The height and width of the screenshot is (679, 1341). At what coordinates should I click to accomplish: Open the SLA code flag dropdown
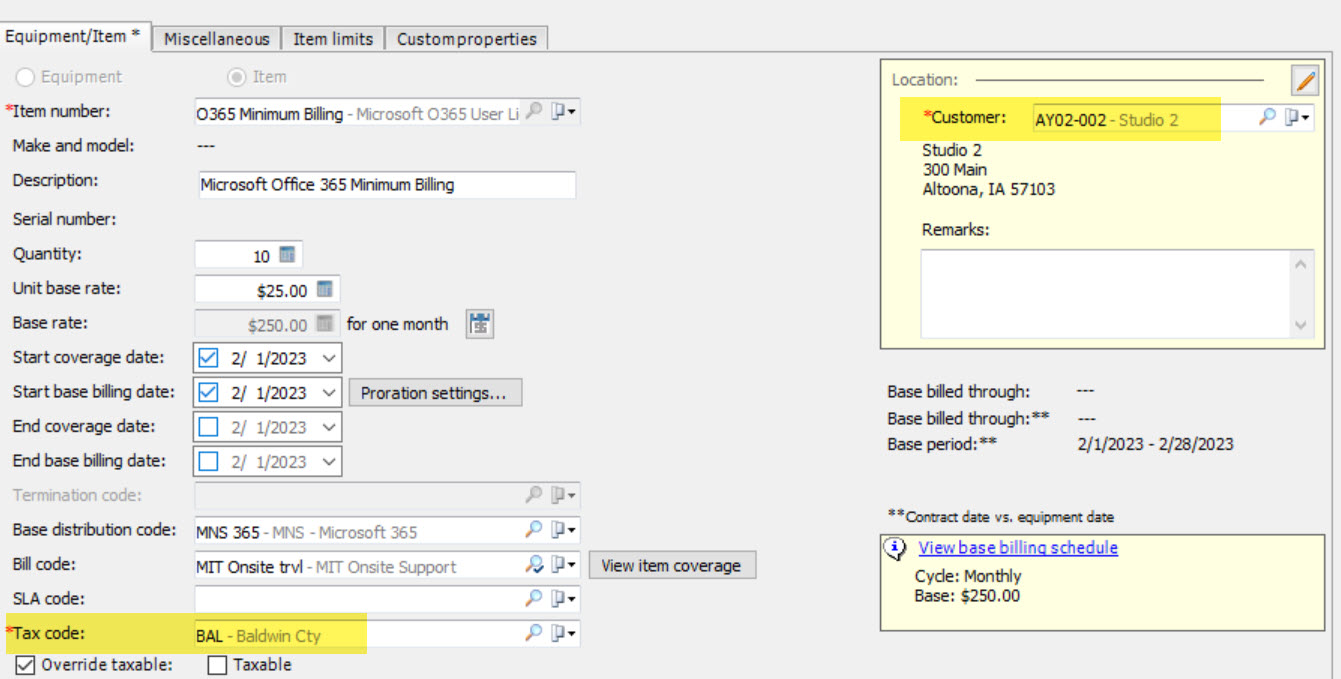pyautogui.click(x=564, y=598)
